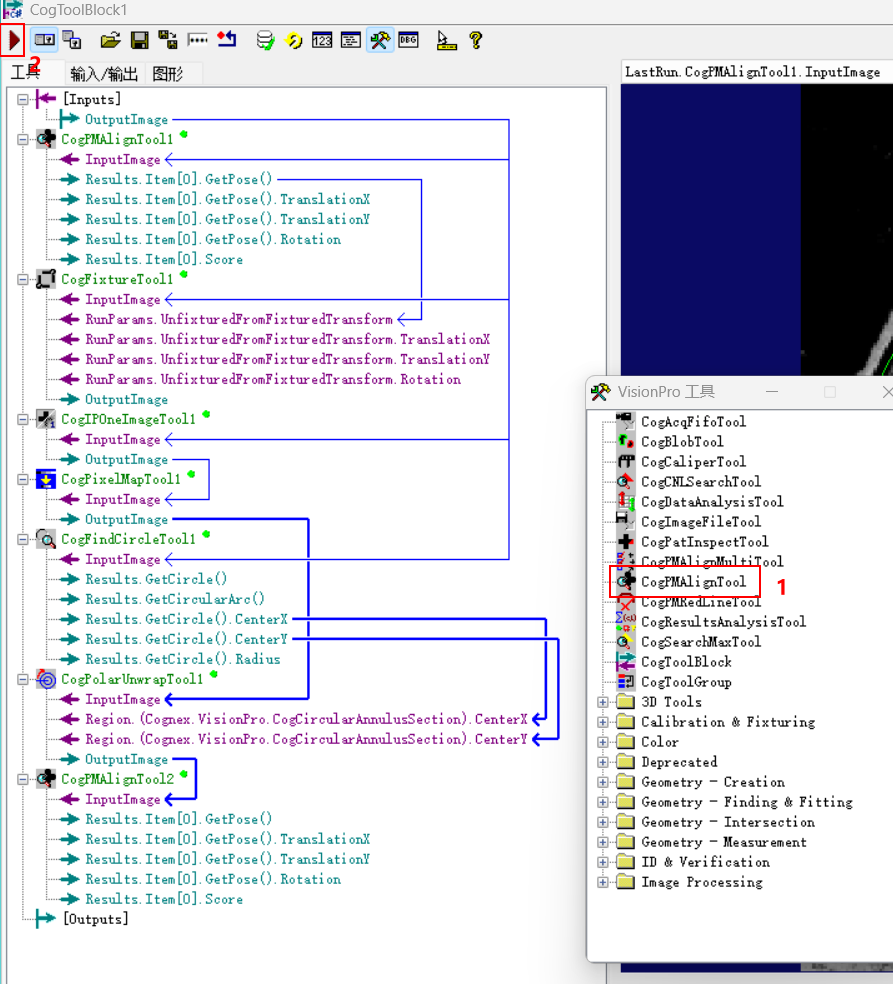Screen dimensions: 893x984
Task: Select CogSearchMaxTool in the tools palette
Action: tap(700, 642)
